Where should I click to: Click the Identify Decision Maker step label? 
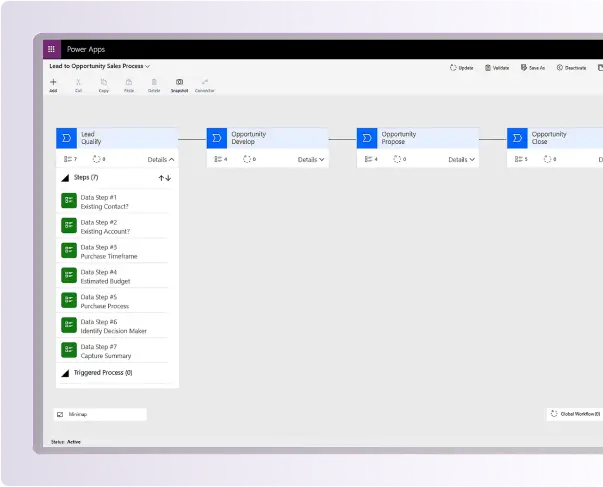coord(113,331)
